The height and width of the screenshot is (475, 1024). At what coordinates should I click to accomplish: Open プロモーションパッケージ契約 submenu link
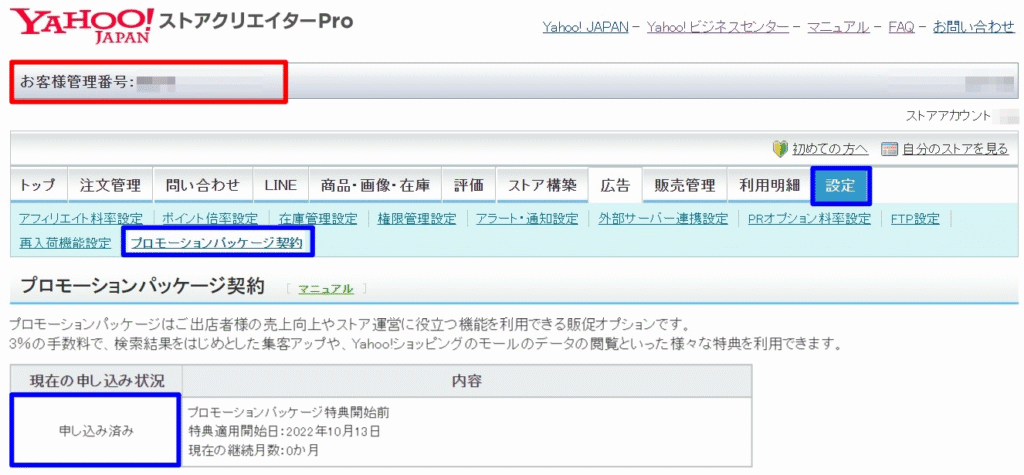pos(217,243)
